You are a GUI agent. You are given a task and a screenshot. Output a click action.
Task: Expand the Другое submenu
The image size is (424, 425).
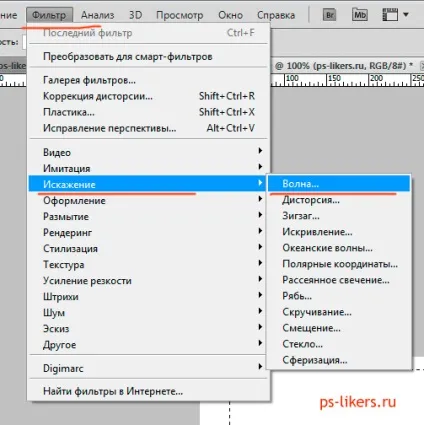coord(149,345)
